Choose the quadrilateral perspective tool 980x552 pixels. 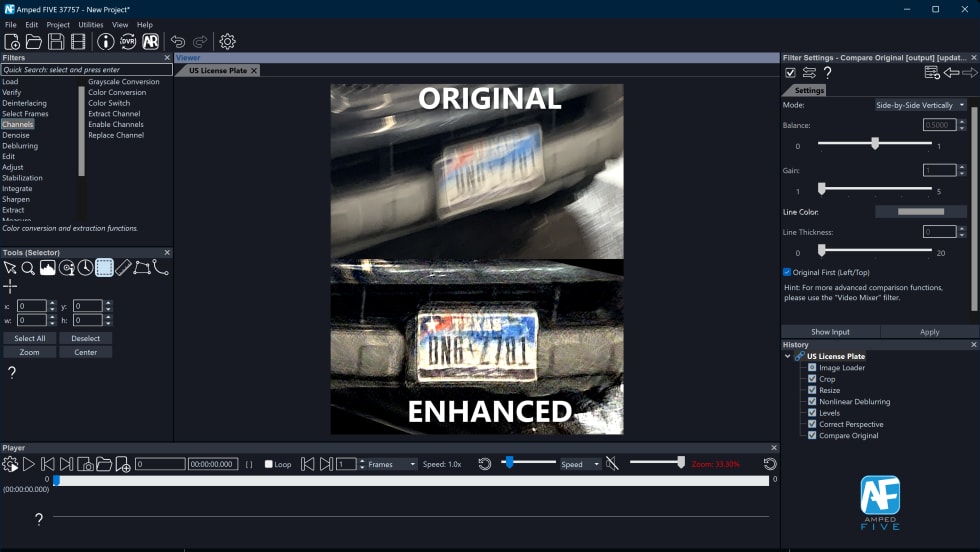142,268
